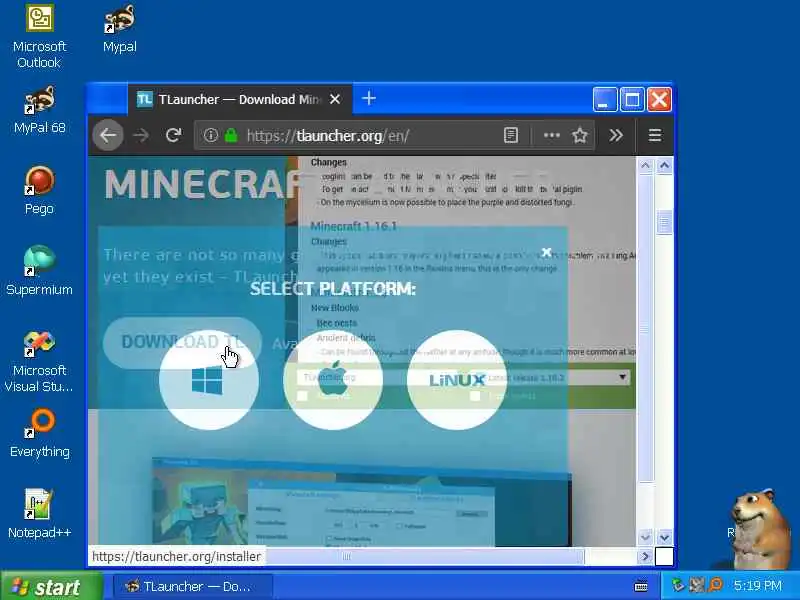The width and height of the screenshot is (800, 600).
Task: Bookmark this page with the star
Action: (x=580, y=135)
